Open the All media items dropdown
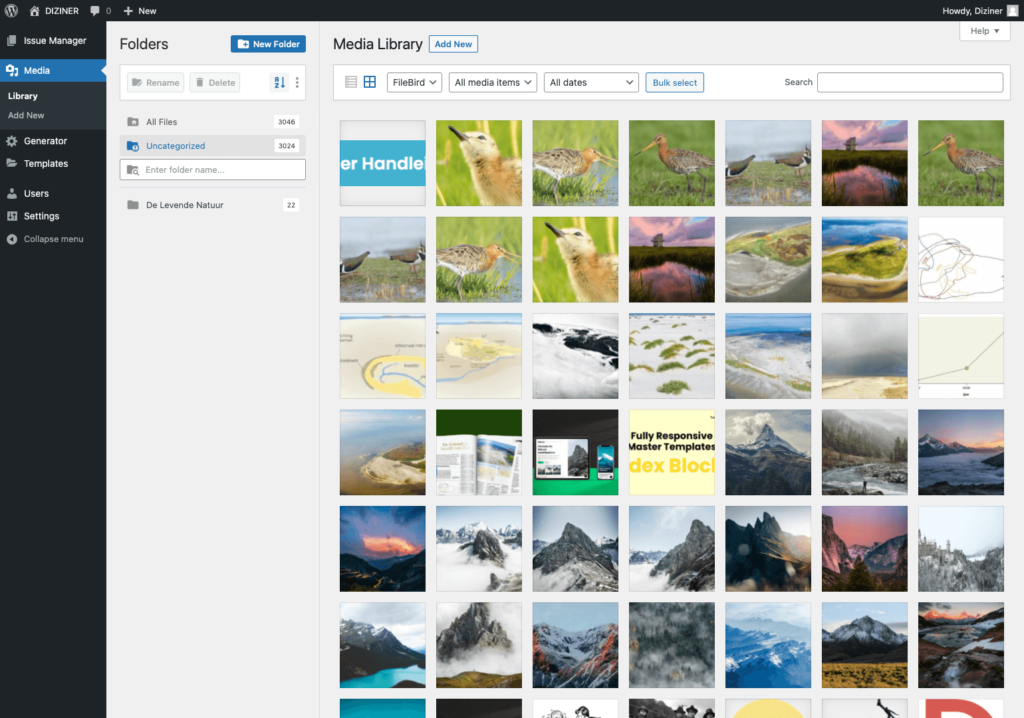 (x=493, y=82)
